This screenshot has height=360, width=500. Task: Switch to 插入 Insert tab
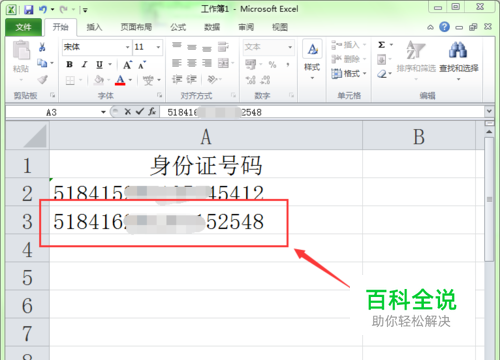point(94,27)
